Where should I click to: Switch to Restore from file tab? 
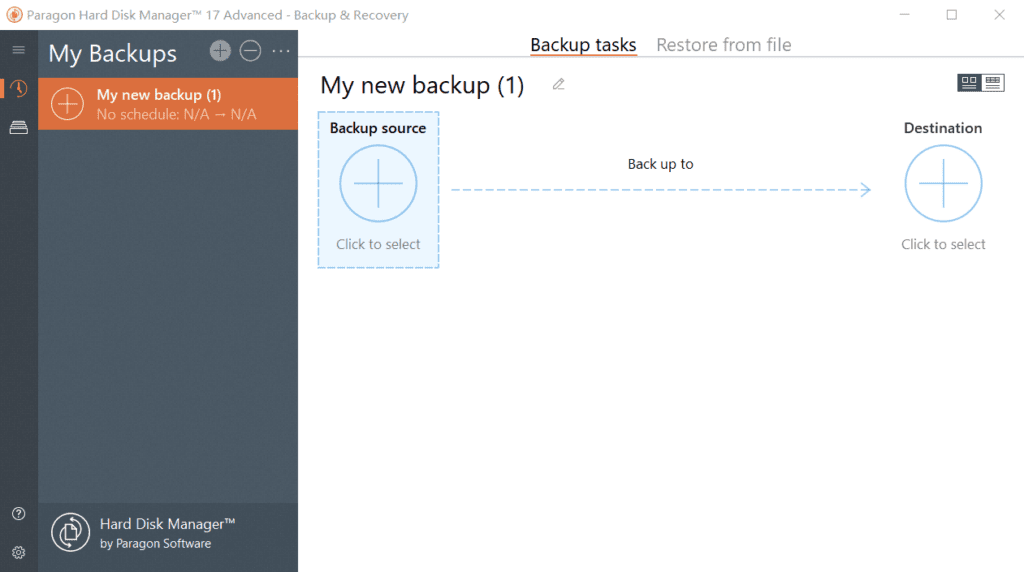point(724,44)
